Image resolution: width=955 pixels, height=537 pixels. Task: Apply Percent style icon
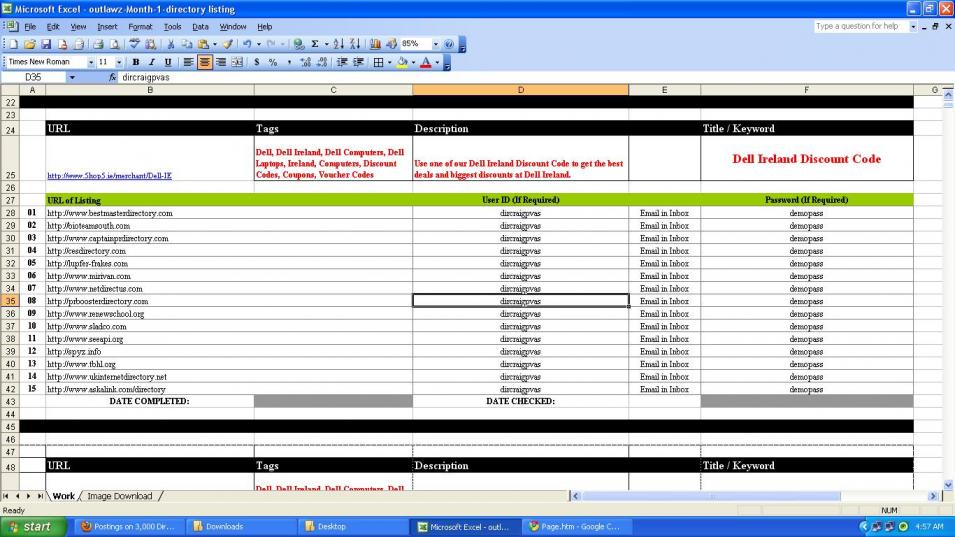click(x=273, y=62)
